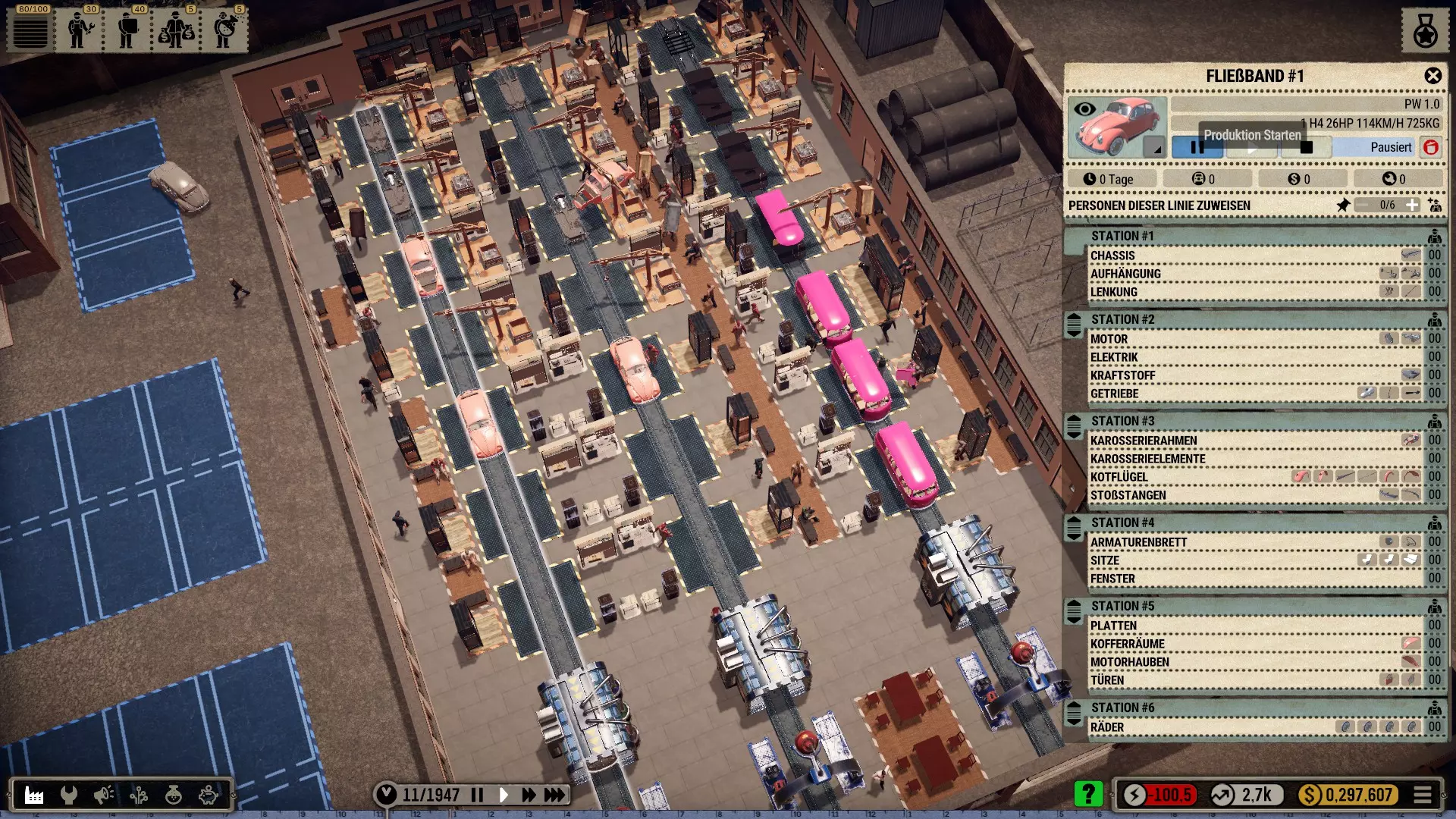Pause the assembly line production
This screenshot has height=819, width=1456.
[x=1197, y=147]
